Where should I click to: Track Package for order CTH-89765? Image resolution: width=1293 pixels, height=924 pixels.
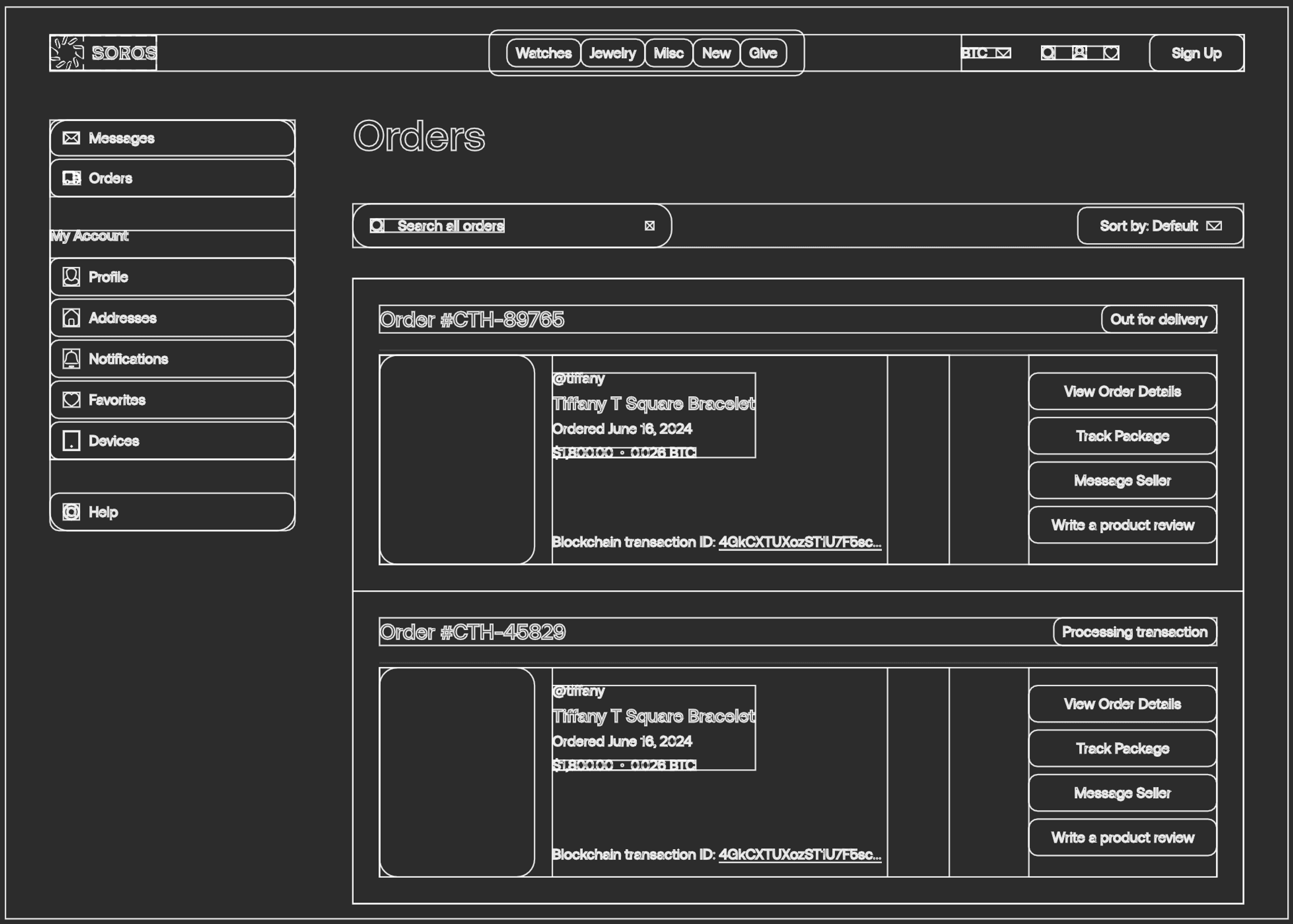point(1123,436)
